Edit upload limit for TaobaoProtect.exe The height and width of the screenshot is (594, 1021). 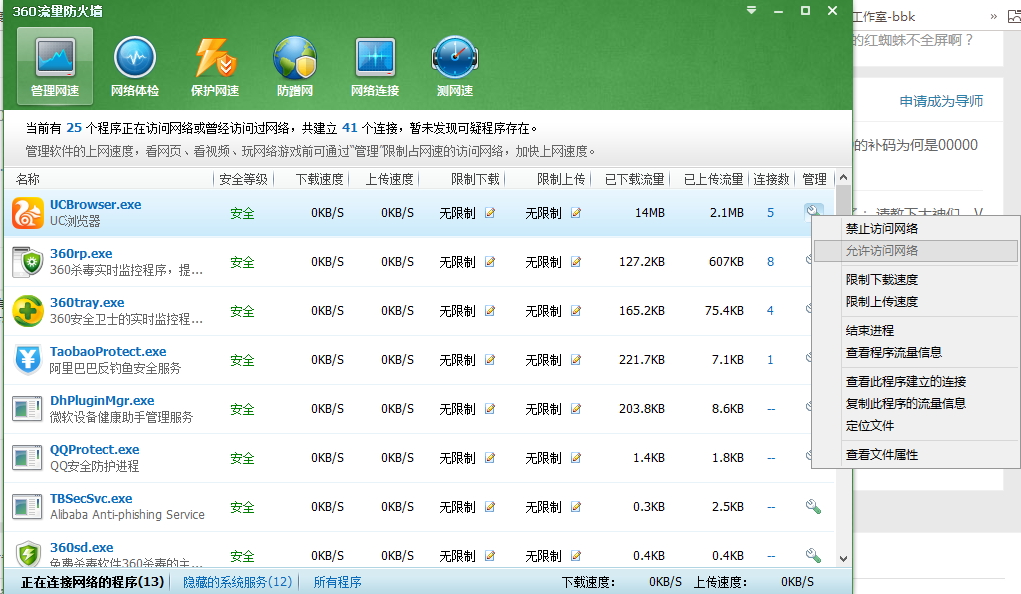click(576, 360)
